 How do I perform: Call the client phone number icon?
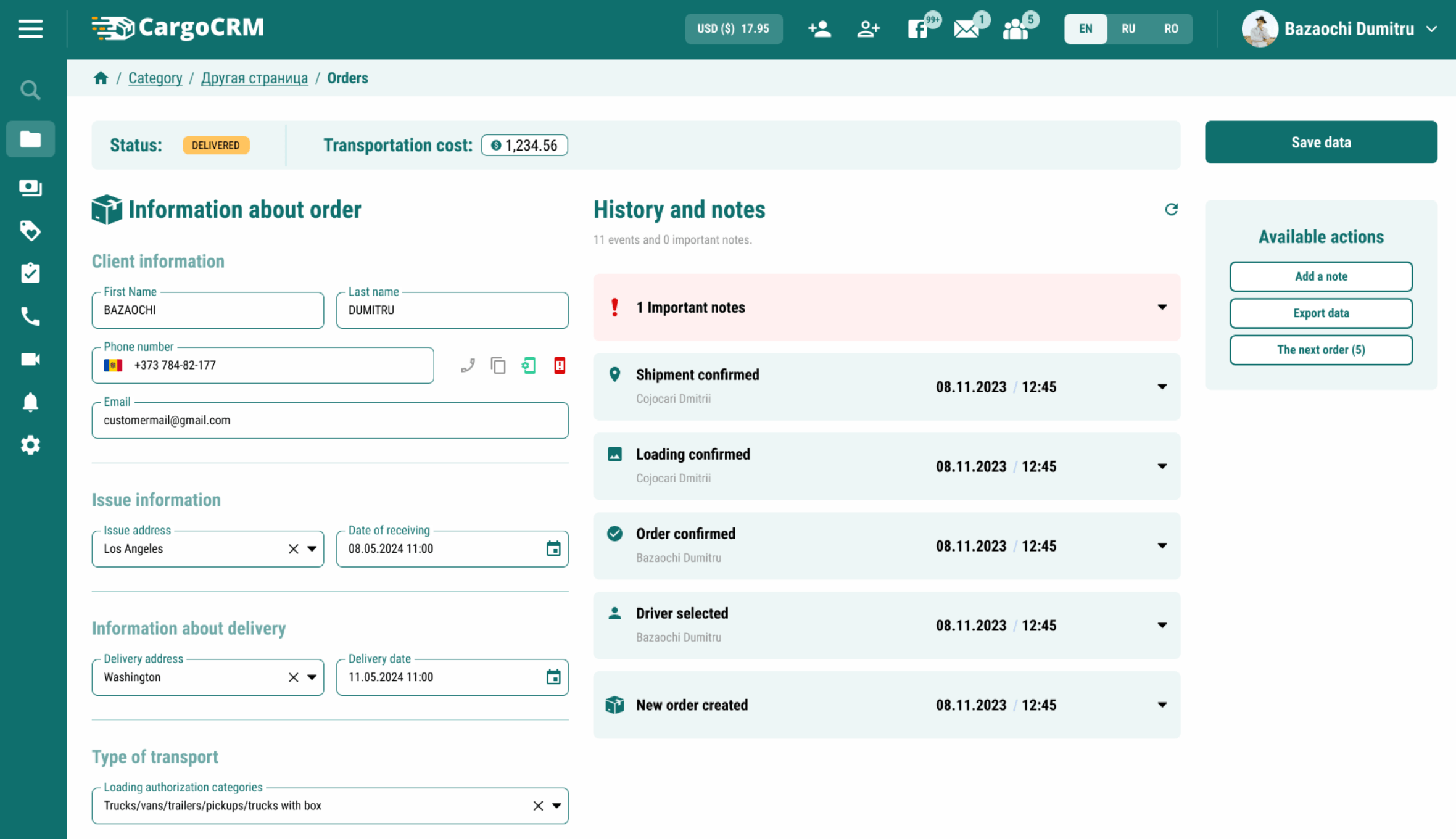tap(468, 365)
